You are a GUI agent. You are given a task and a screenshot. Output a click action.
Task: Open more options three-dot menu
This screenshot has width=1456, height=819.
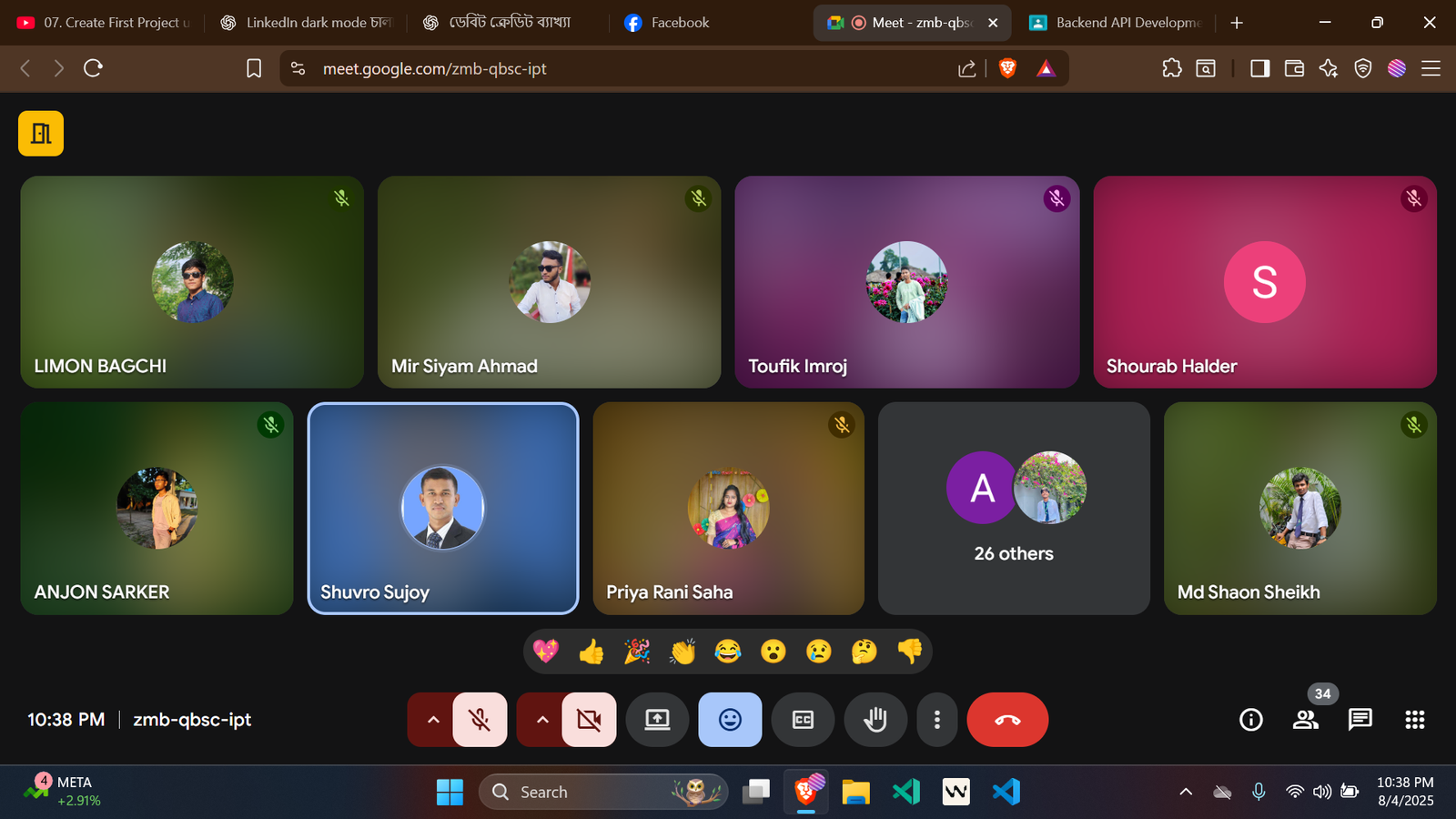point(936,720)
